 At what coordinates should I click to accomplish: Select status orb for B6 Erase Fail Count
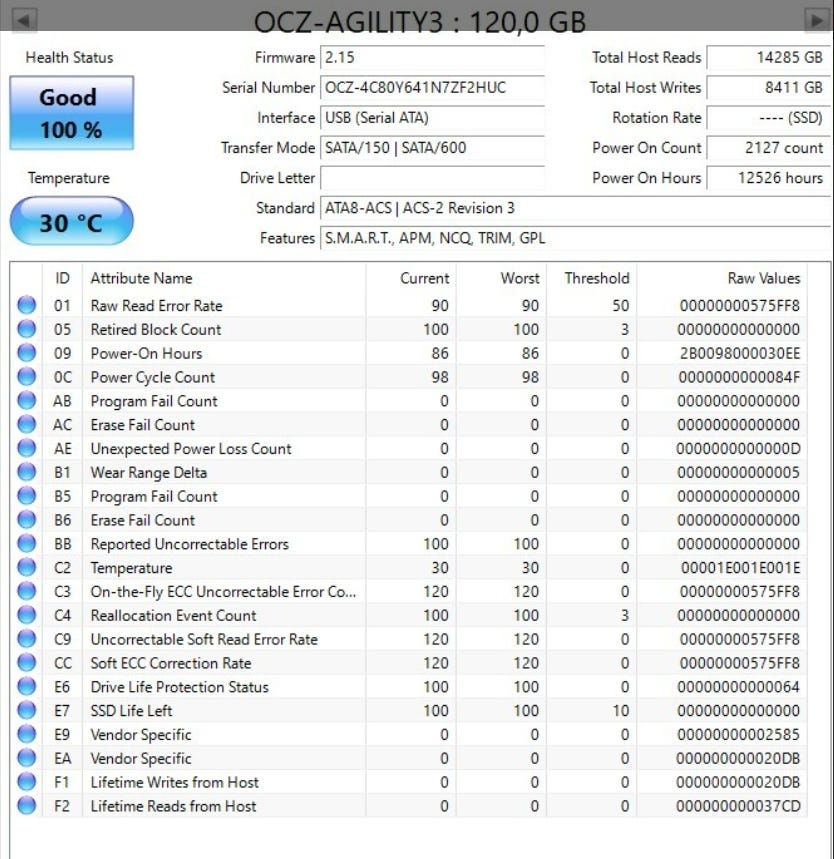(27, 519)
